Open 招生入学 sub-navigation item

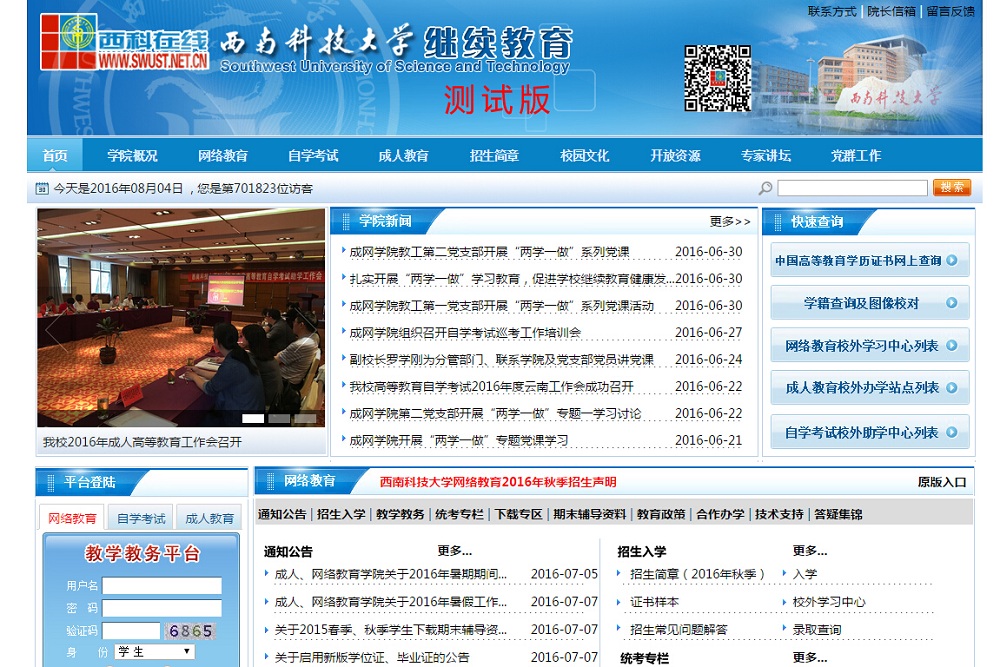coord(341,514)
